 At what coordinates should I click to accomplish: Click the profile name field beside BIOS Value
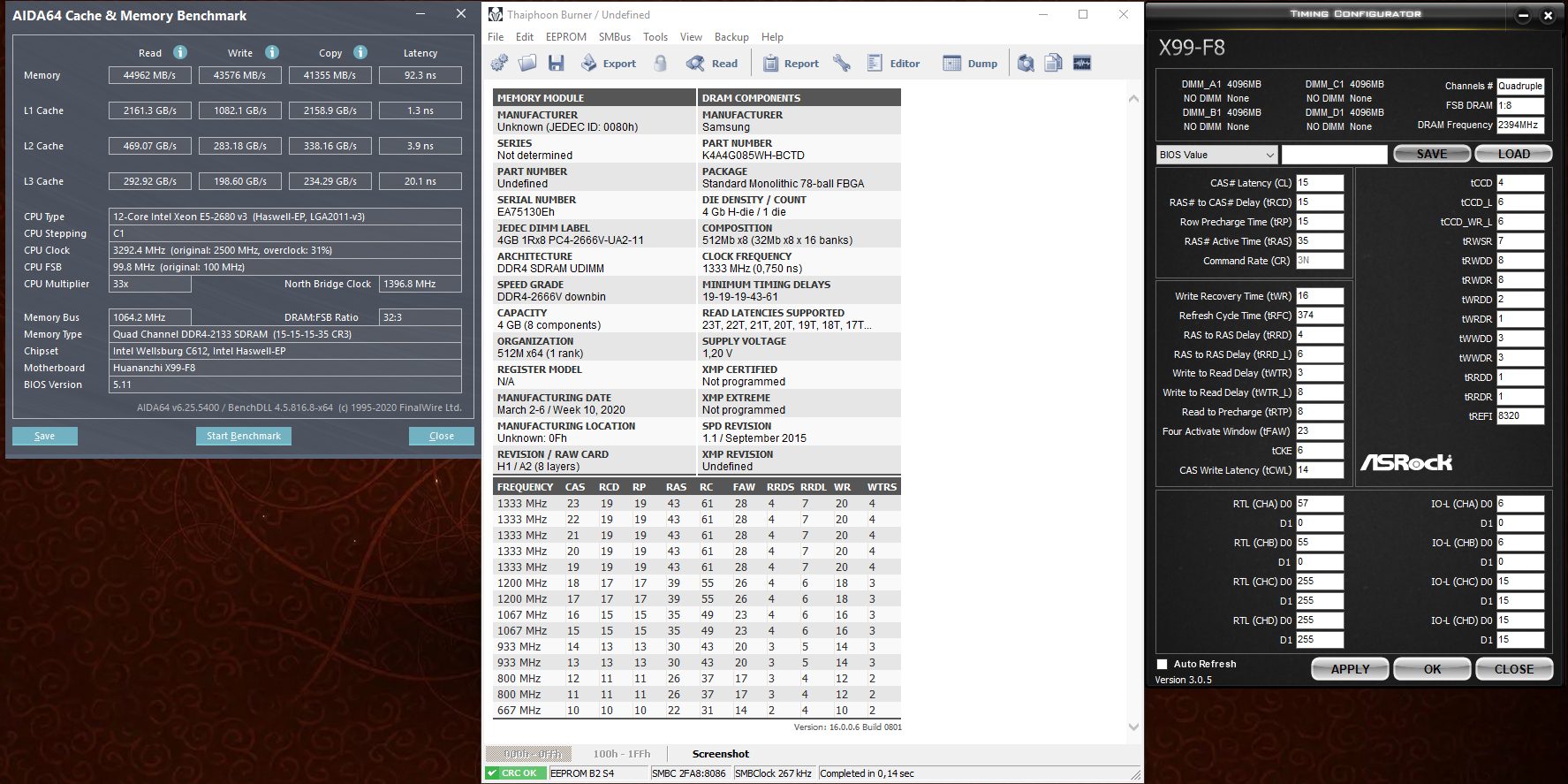[1335, 155]
